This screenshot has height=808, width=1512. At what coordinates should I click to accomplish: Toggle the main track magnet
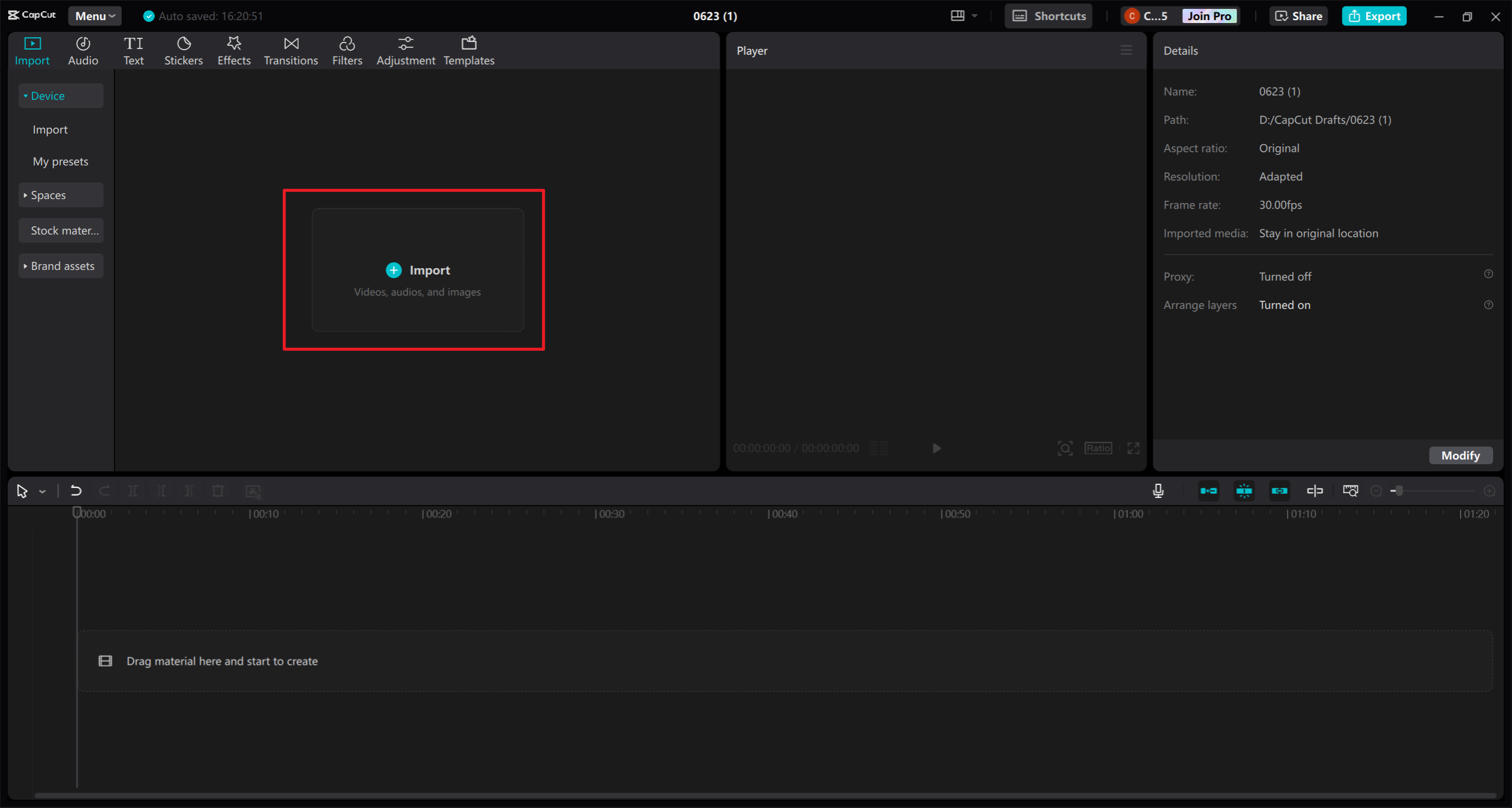[1208, 491]
